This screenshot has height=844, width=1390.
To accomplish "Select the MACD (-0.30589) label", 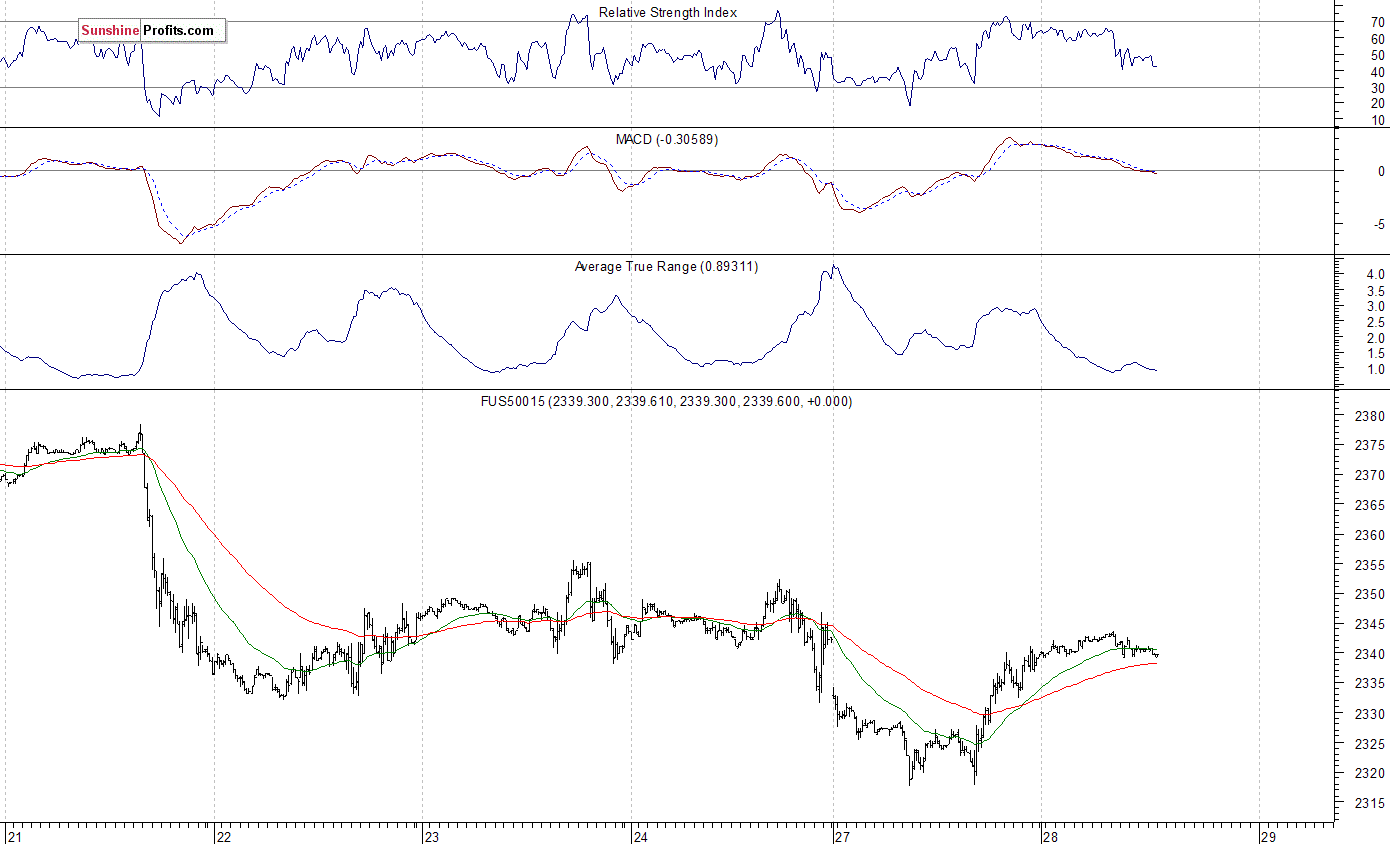I will pos(668,139).
